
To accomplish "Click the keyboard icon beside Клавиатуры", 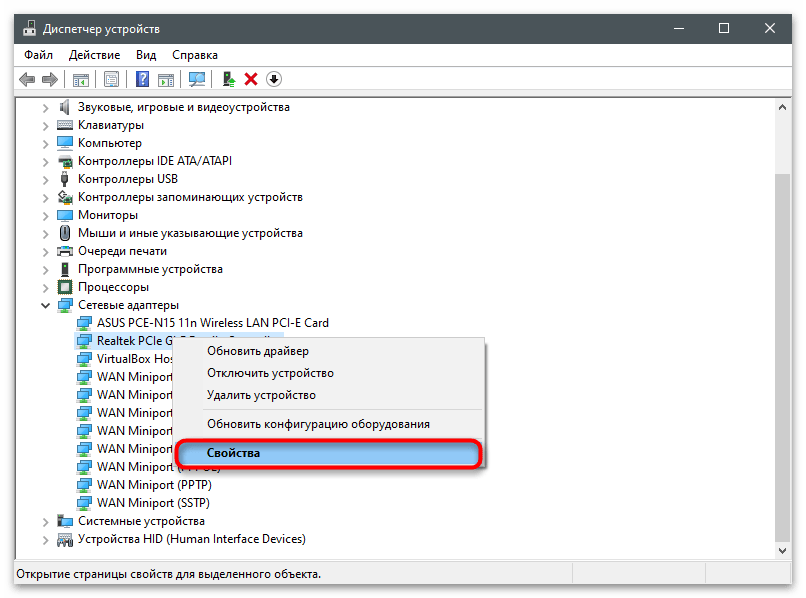I will [x=65, y=125].
